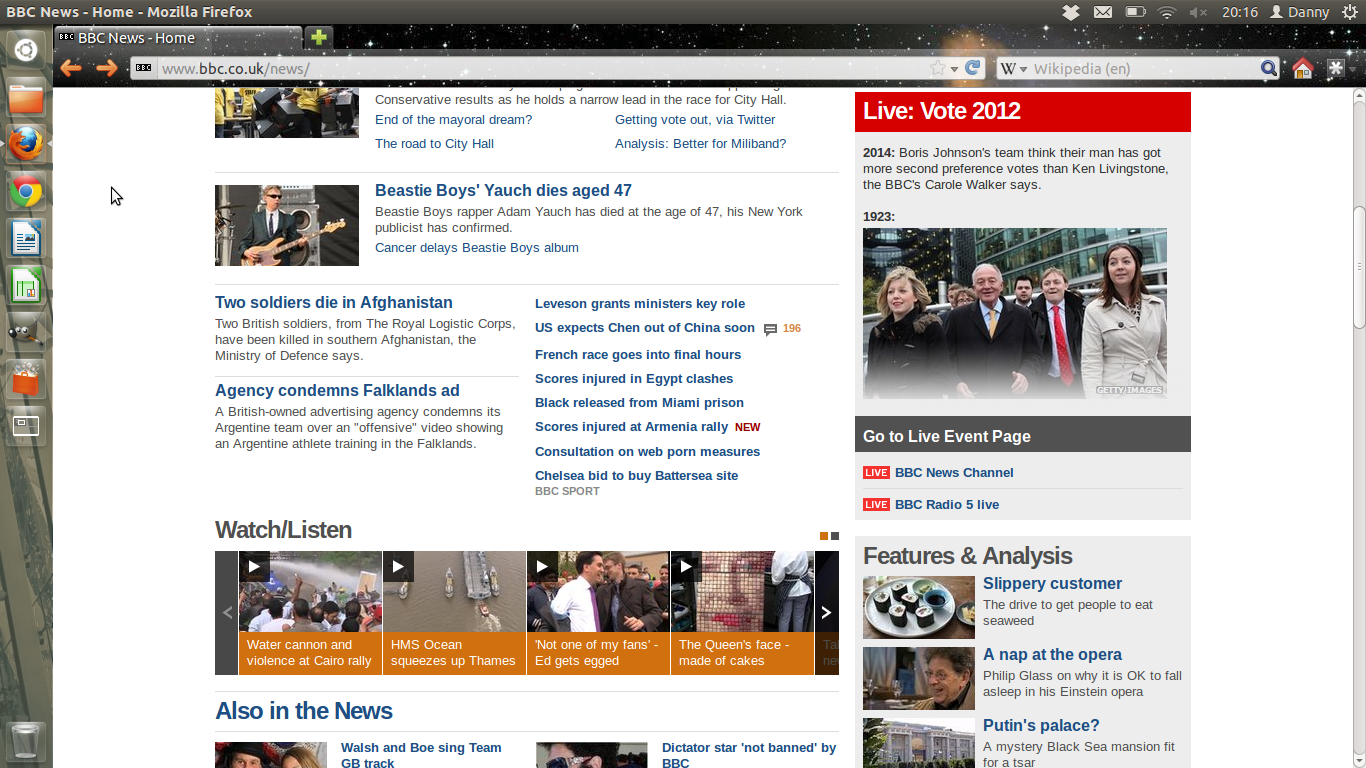This screenshot has width=1366, height=768.
Task: Open the URL history dropdown arrow
Action: point(955,68)
